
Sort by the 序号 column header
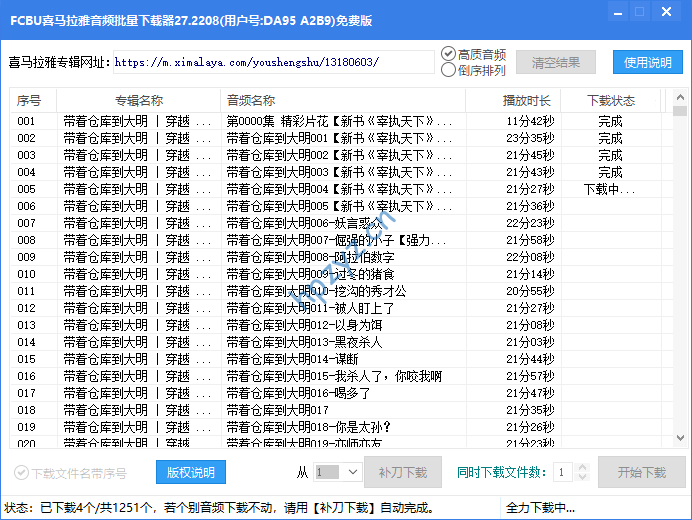pyautogui.click(x=30, y=101)
